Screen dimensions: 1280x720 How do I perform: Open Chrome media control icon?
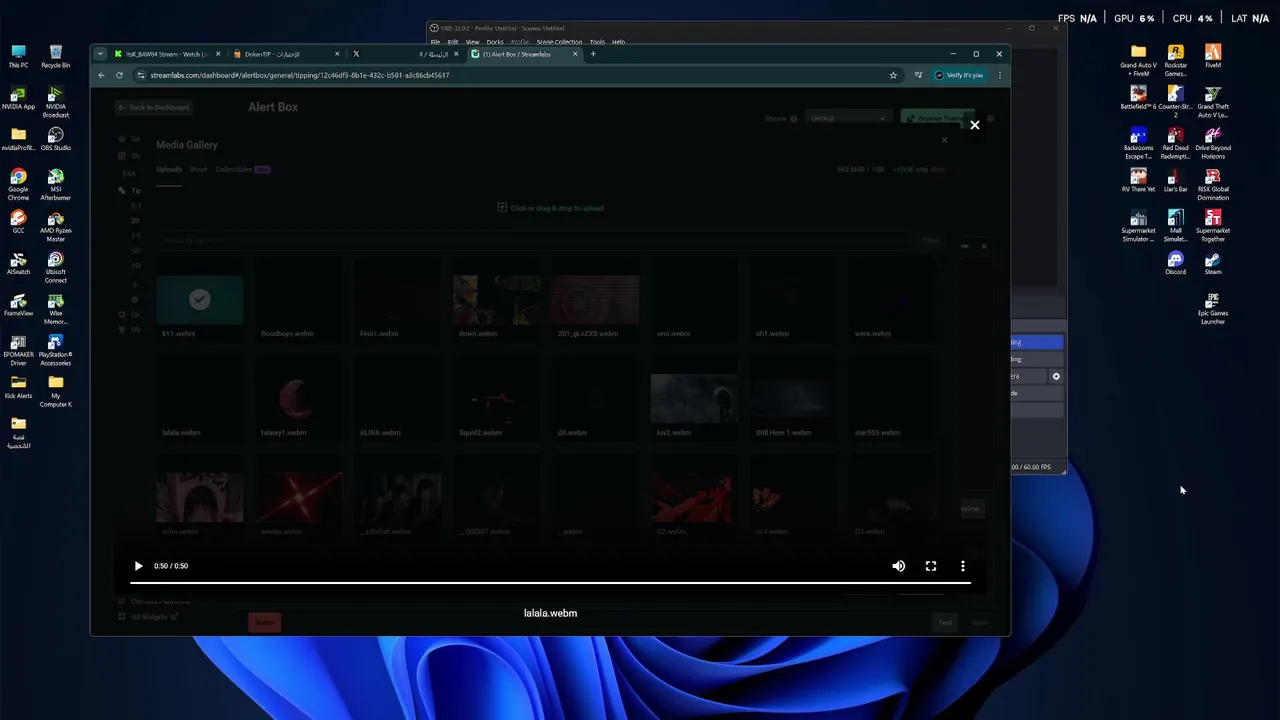click(x=918, y=75)
